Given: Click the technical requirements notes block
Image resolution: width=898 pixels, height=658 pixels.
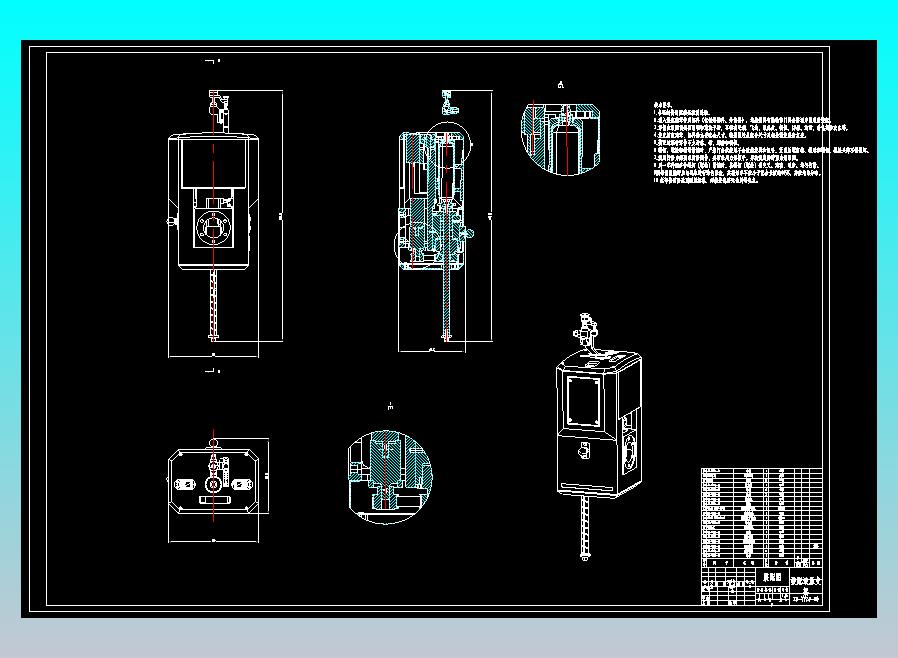Looking at the screenshot, I should point(762,143).
